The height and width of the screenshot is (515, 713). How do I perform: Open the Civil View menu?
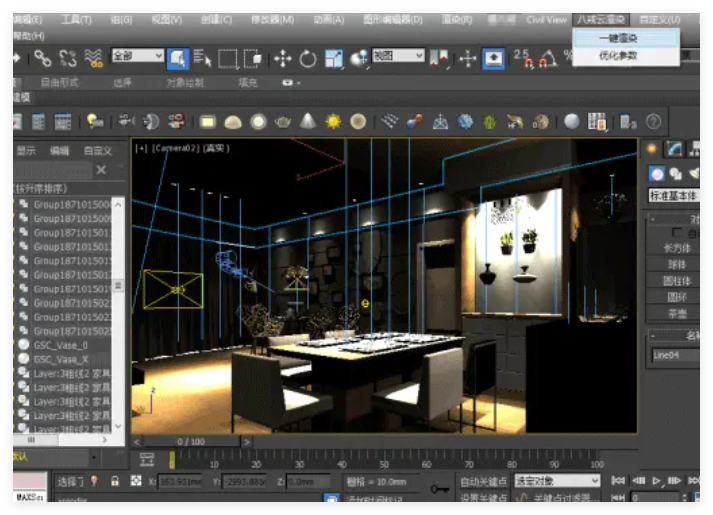546,20
